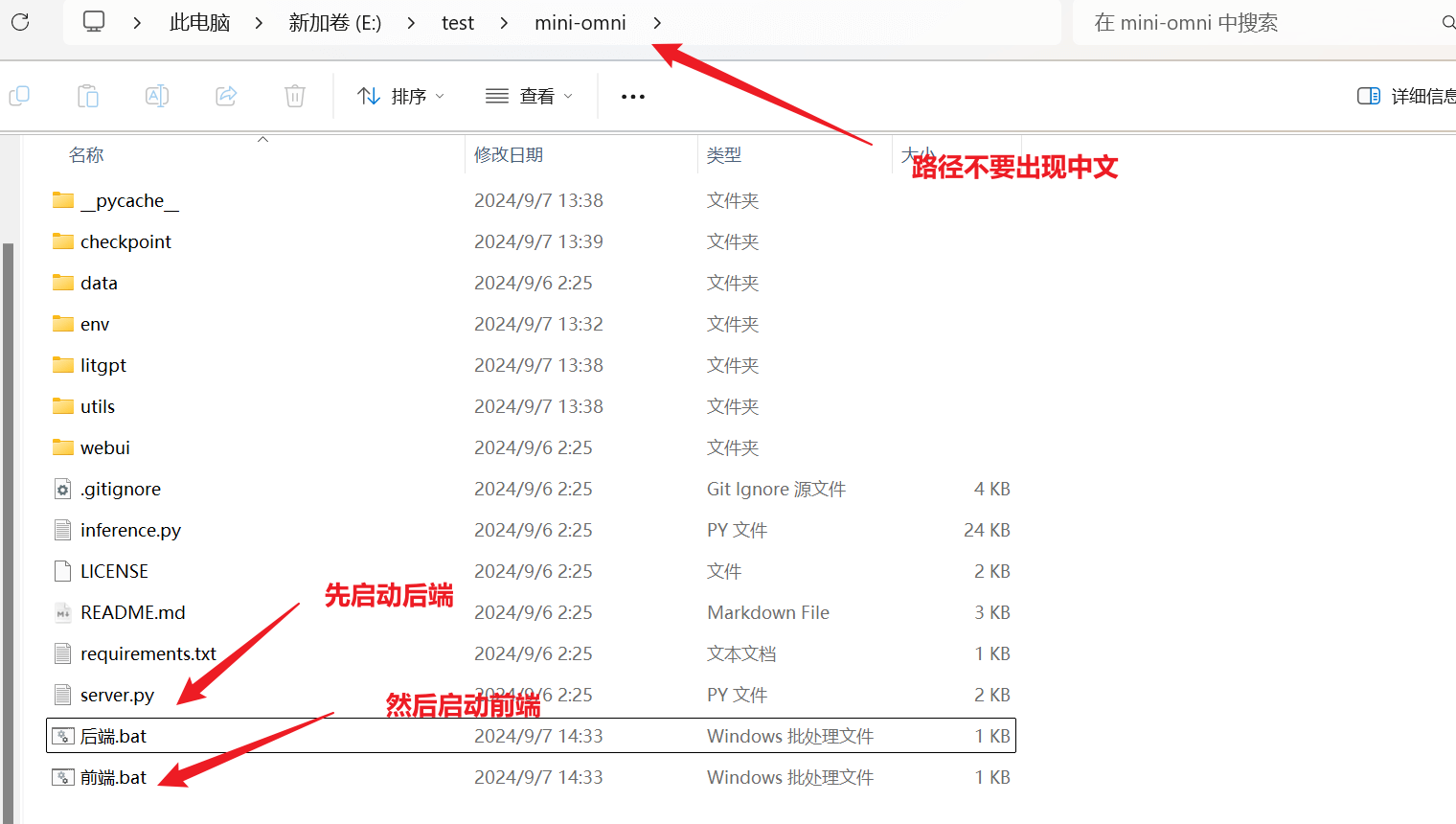Click the 前端.bat file name
The height and width of the screenshot is (824, 1456).
coord(113,777)
